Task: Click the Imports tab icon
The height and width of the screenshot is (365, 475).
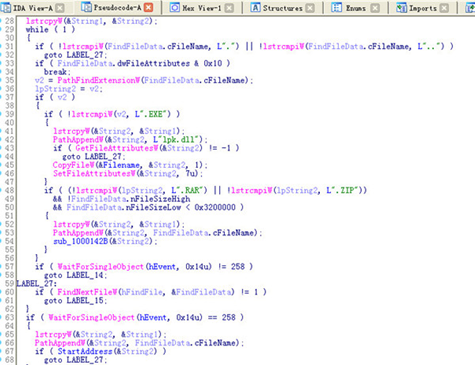Action: pyautogui.click(x=401, y=7)
